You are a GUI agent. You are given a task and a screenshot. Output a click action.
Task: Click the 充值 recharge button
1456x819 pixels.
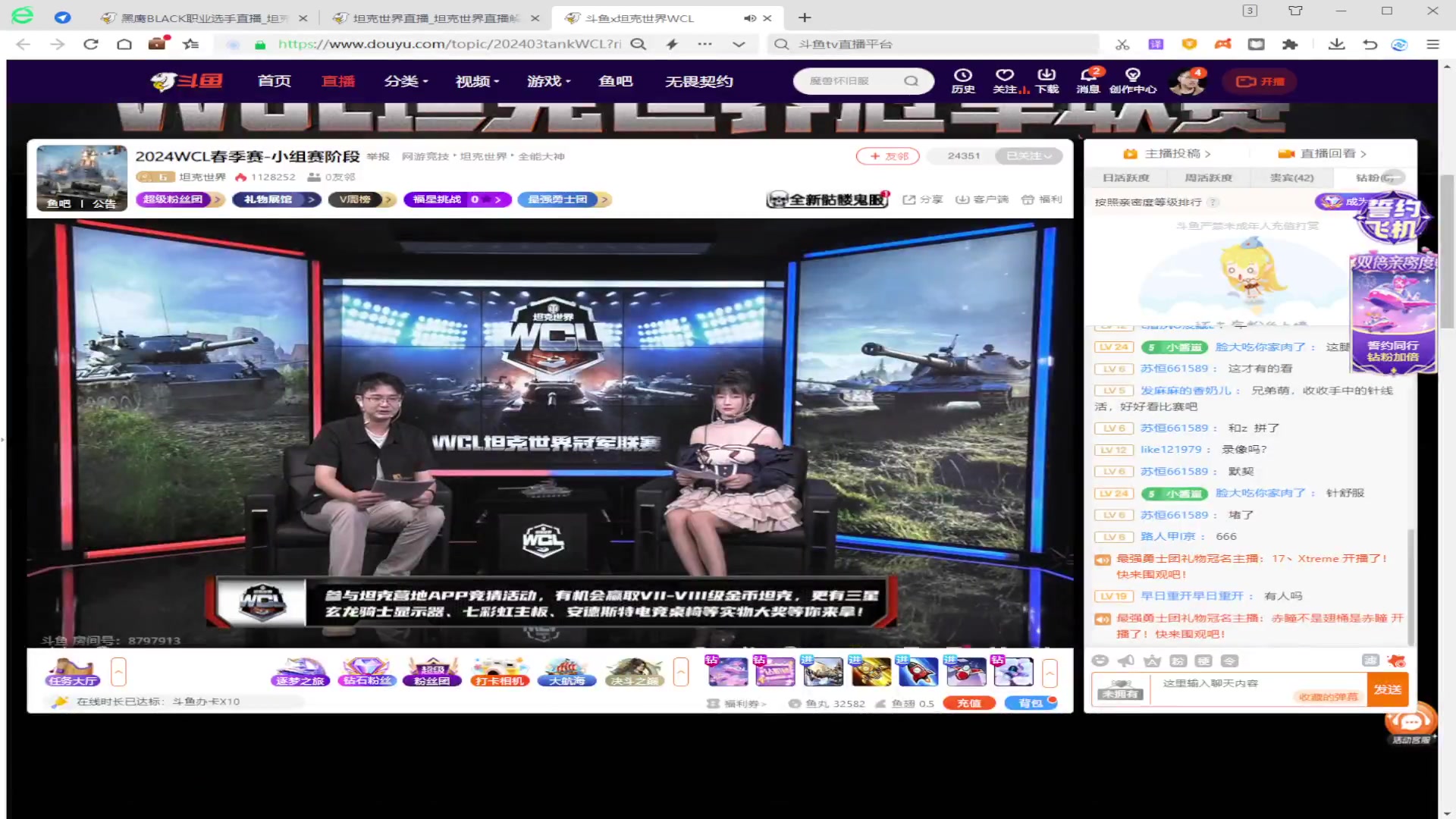click(x=969, y=703)
